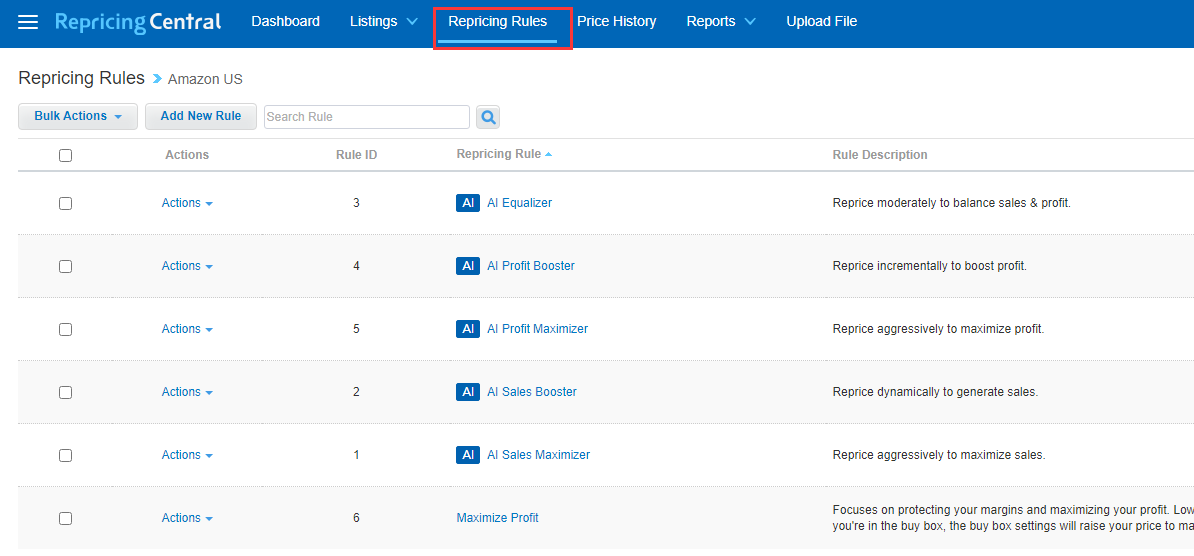Open Actions dropdown for AI Sales Booster
1194x556 pixels.
[187, 391]
